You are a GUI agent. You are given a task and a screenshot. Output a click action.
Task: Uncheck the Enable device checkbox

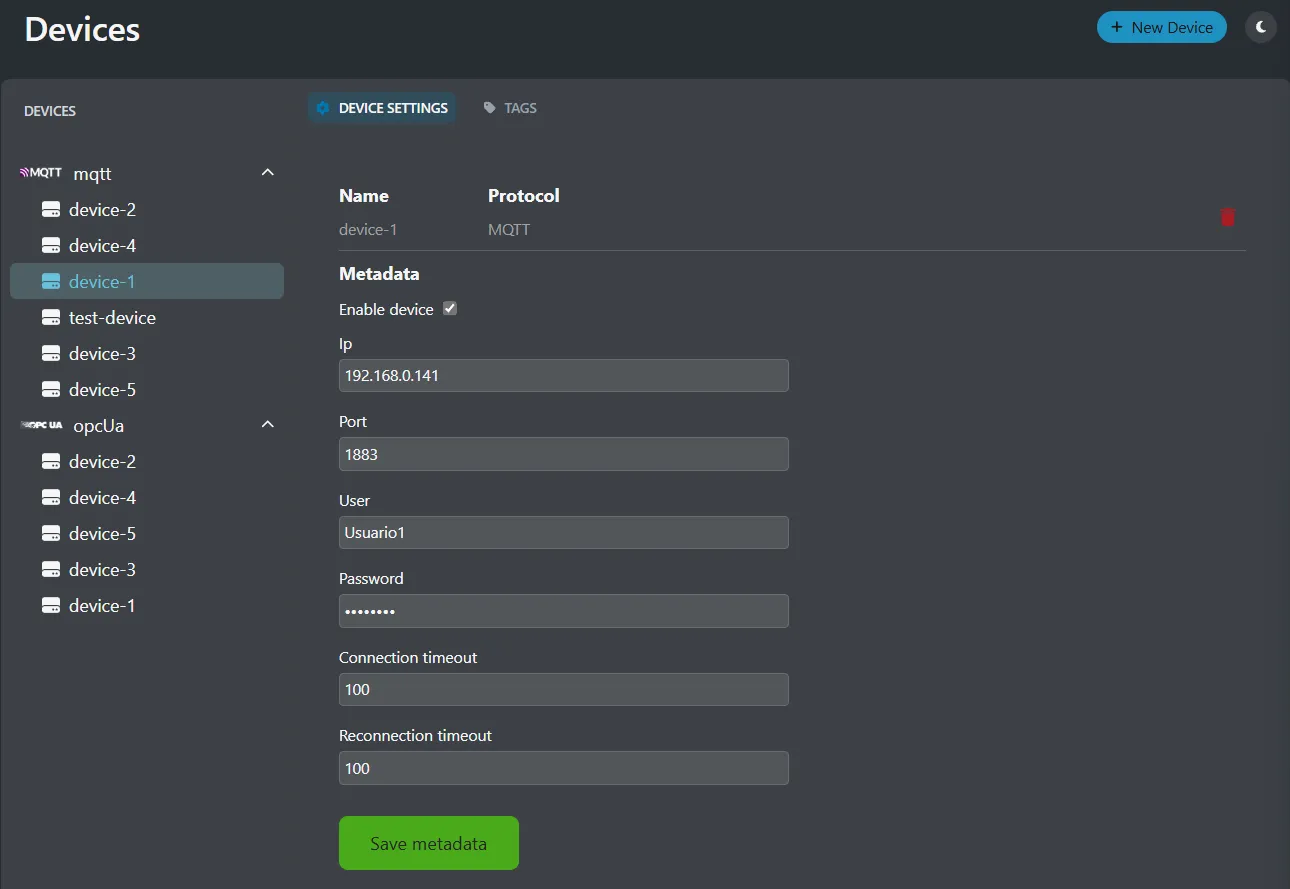(x=450, y=309)
